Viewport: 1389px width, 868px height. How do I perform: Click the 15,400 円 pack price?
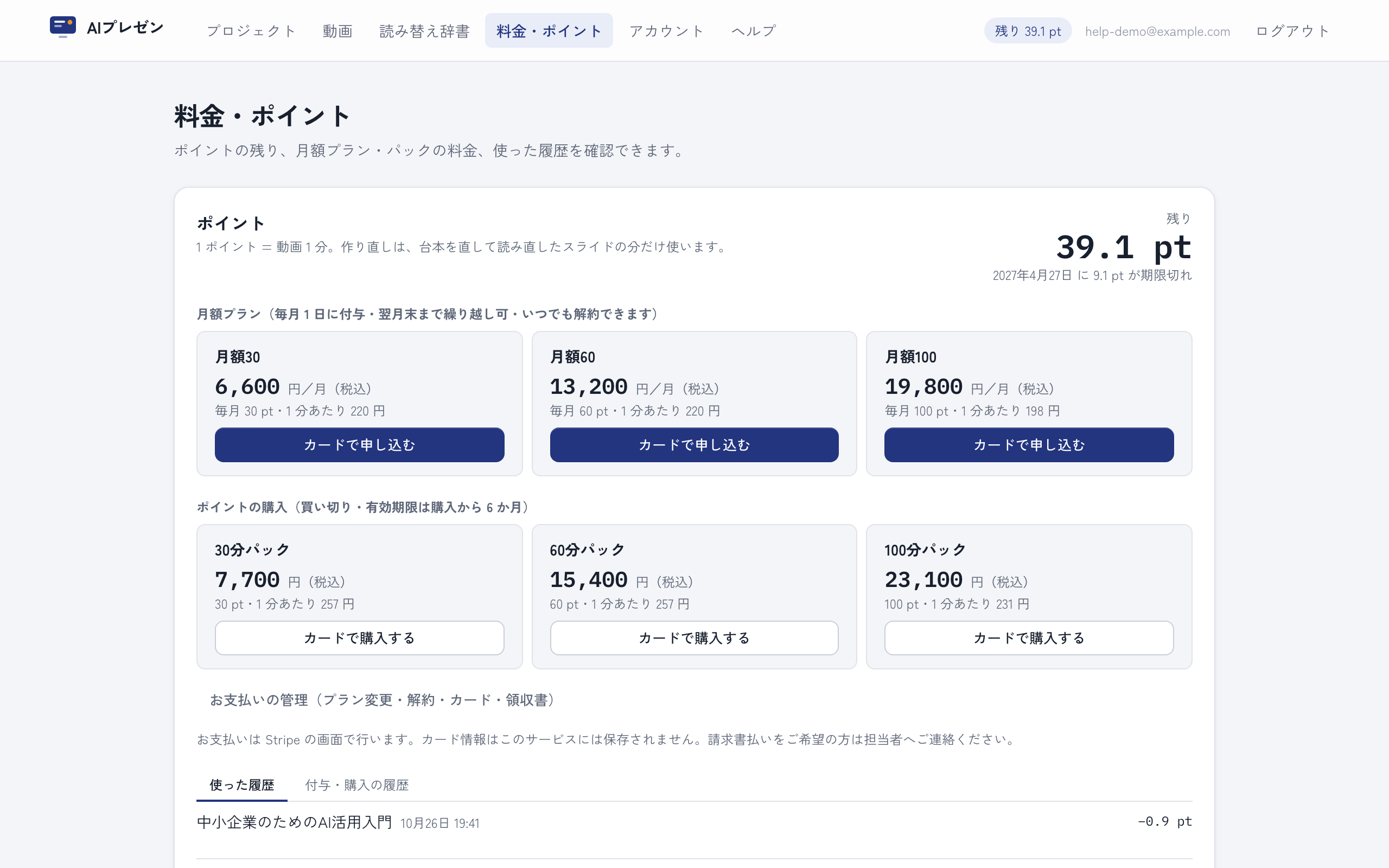point(622,580)
